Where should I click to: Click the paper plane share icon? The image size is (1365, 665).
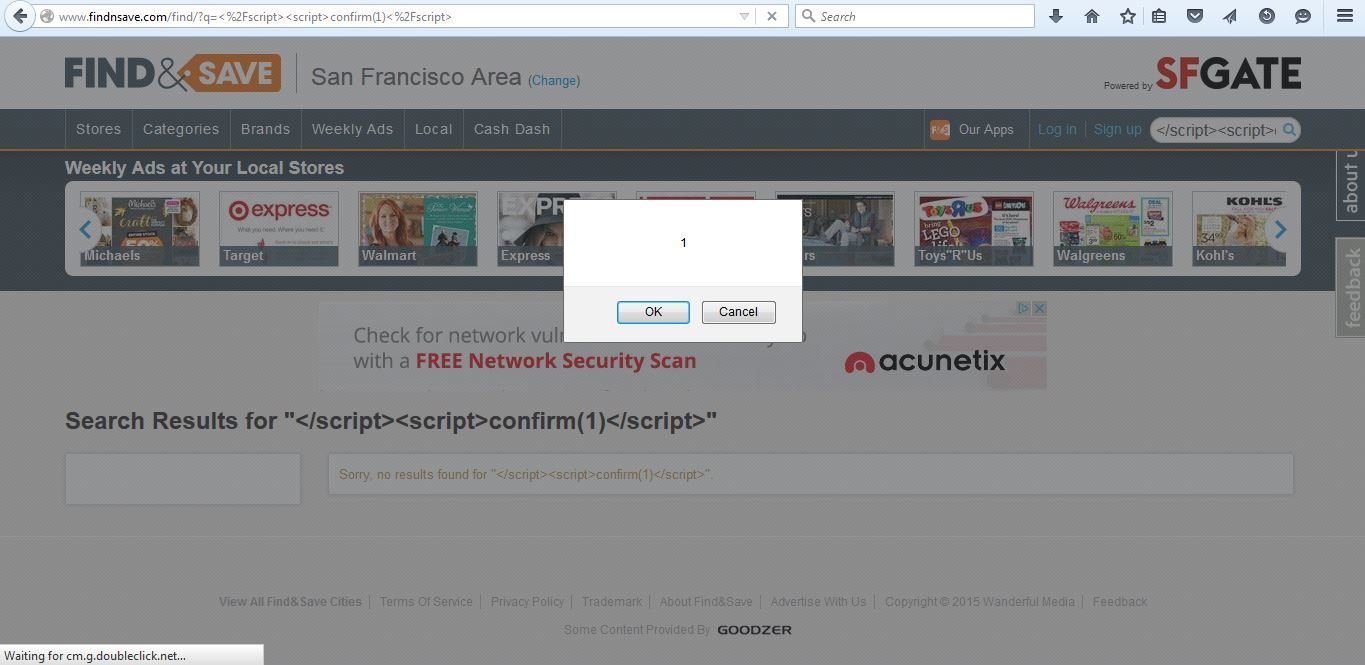point(1229,16)
